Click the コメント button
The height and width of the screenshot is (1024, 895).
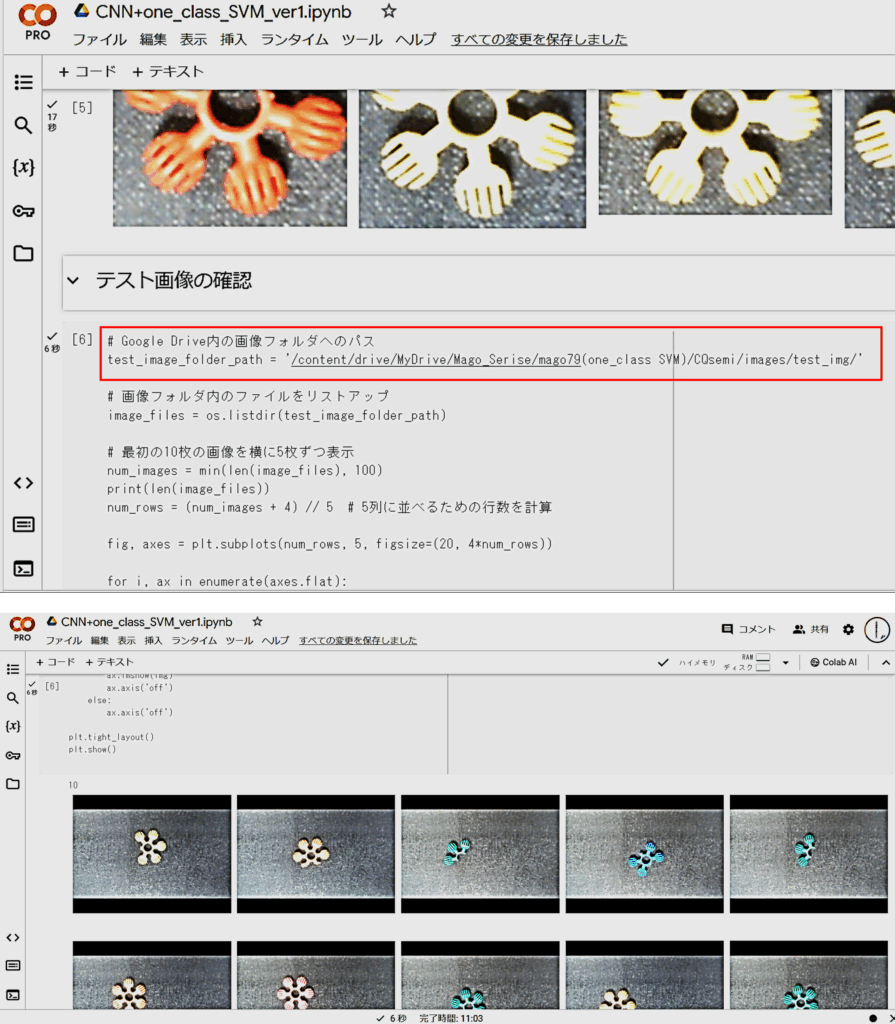coord(748,629)
